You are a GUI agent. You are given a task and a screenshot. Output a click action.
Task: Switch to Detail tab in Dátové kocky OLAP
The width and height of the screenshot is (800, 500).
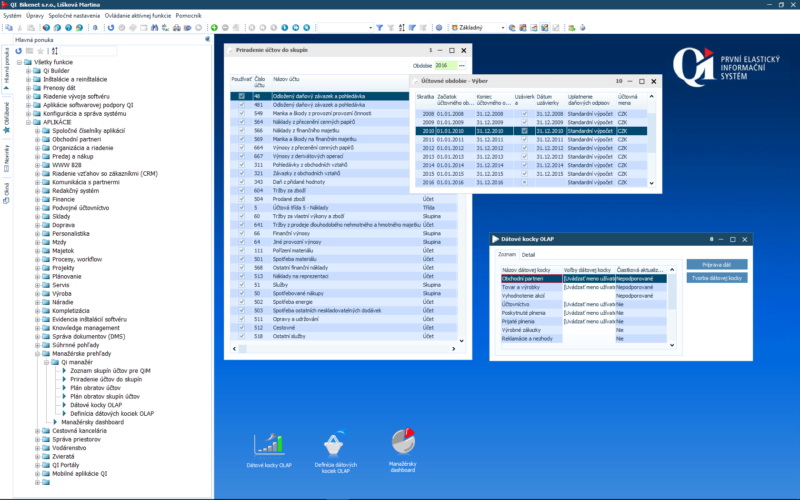pos(528,255)
